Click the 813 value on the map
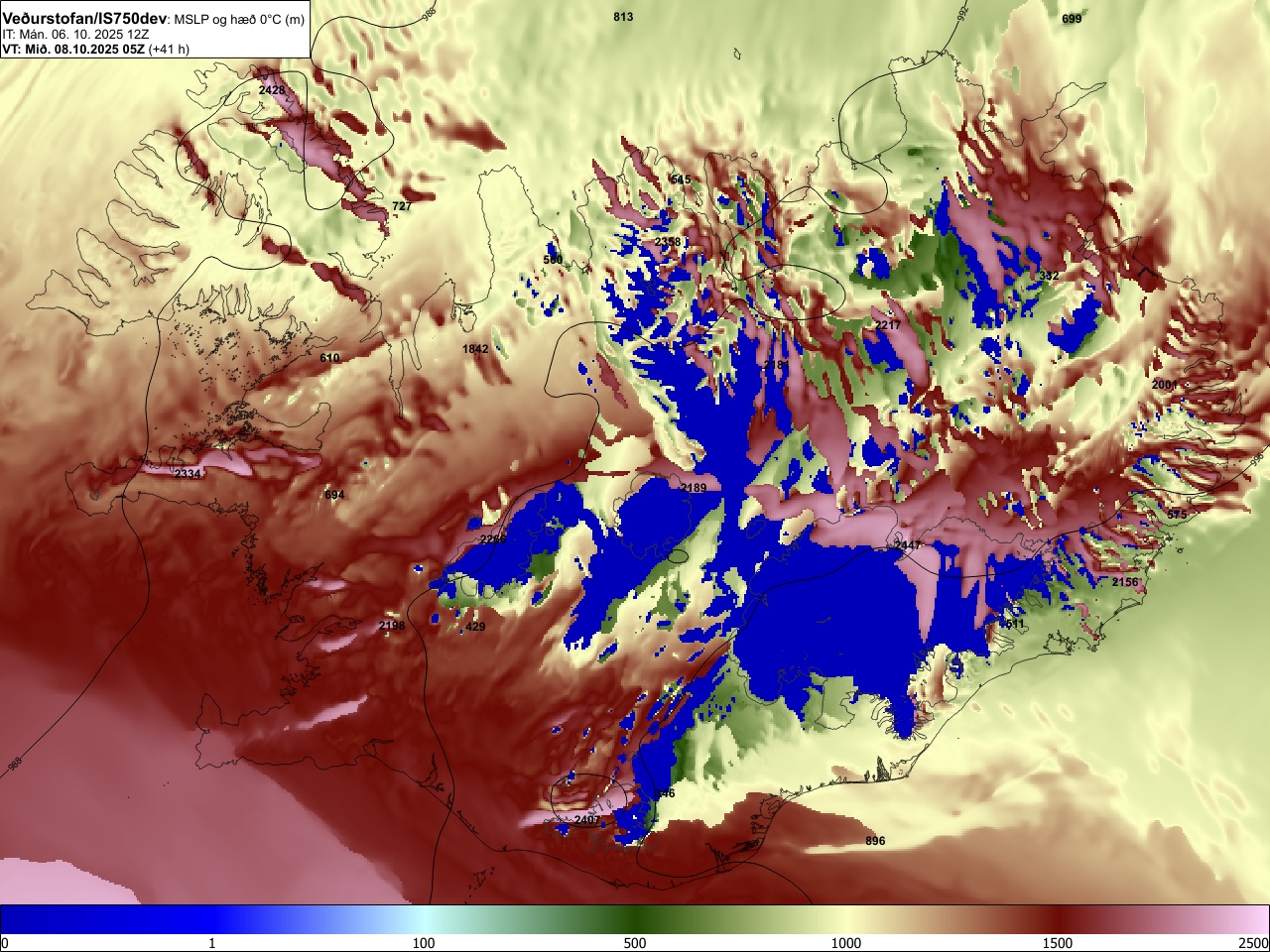Screen dimensions: 1270x952 click(x=623, y=17)
